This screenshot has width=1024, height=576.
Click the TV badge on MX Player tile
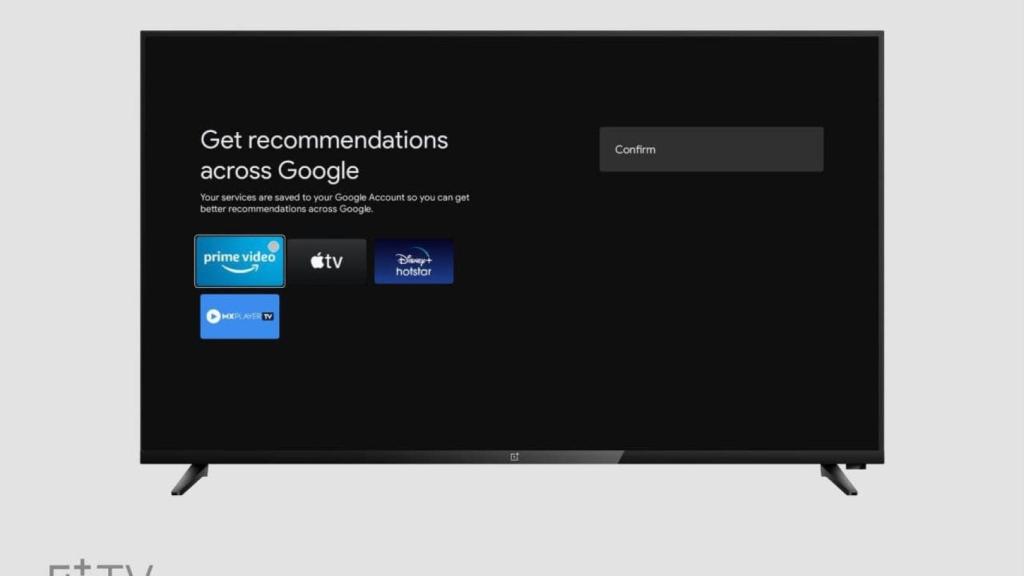(x=267, y=316)
